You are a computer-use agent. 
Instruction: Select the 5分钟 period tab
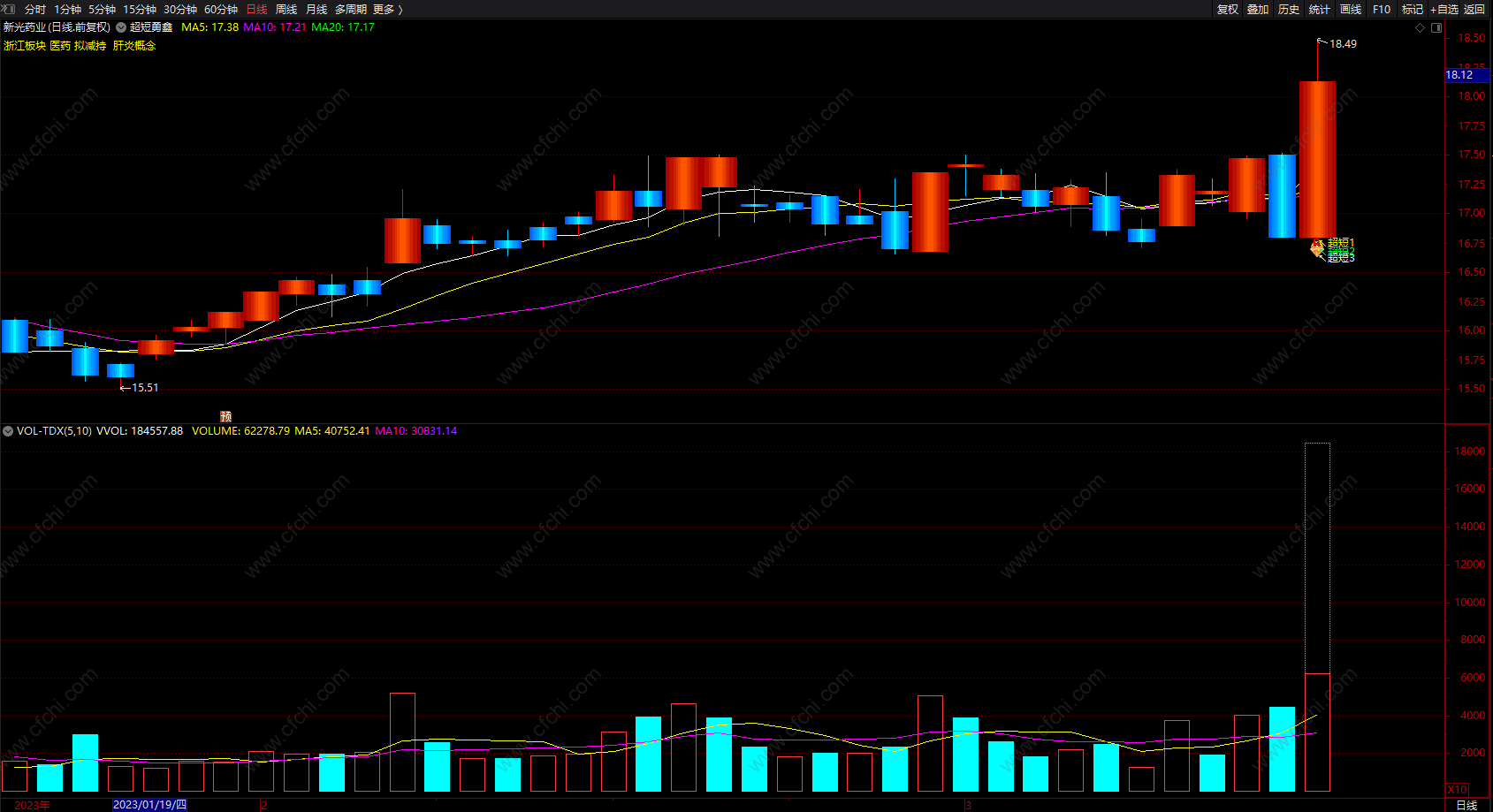102,9
